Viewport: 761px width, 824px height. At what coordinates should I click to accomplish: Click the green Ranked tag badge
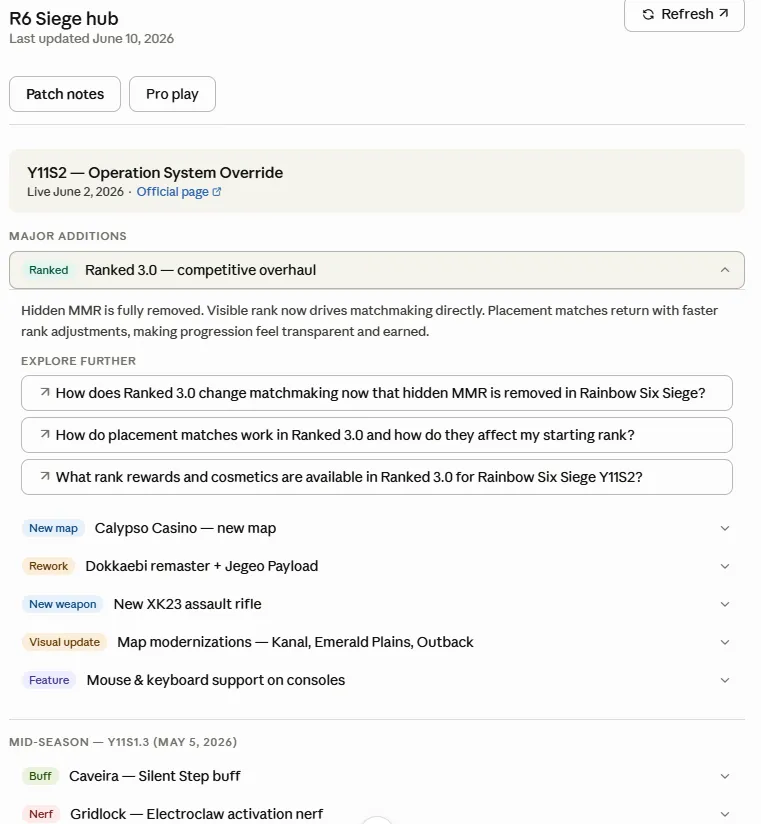(x=48, y=270)
